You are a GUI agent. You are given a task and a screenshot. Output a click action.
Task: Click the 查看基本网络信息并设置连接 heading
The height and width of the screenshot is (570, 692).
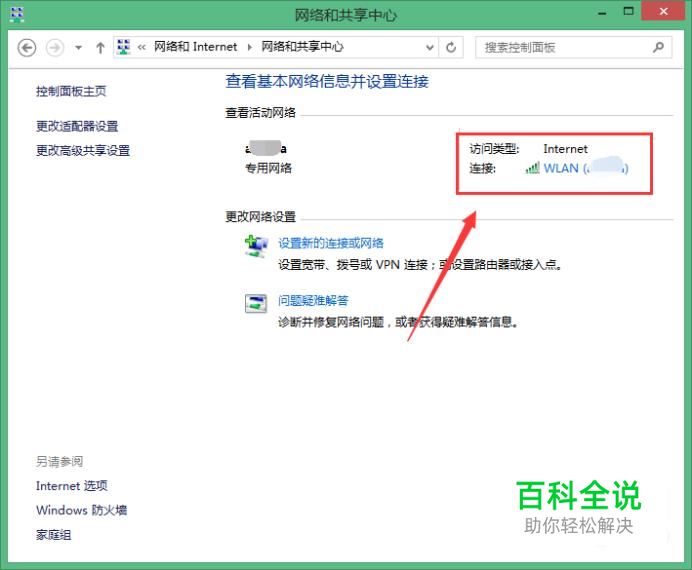pos(327,81)
